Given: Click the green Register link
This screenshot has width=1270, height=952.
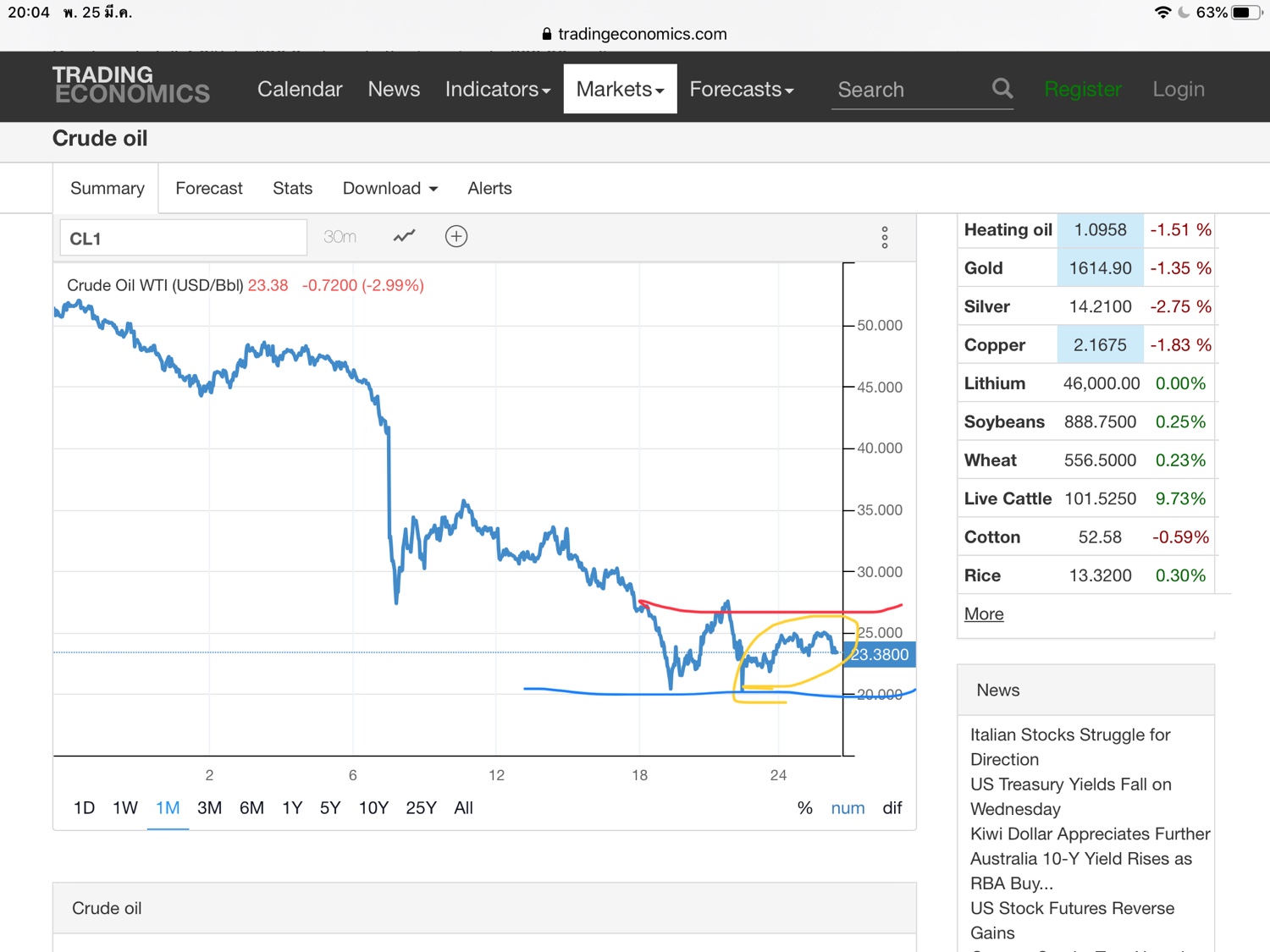Looking at the screenshot, I should click(x=1082, y=89).
